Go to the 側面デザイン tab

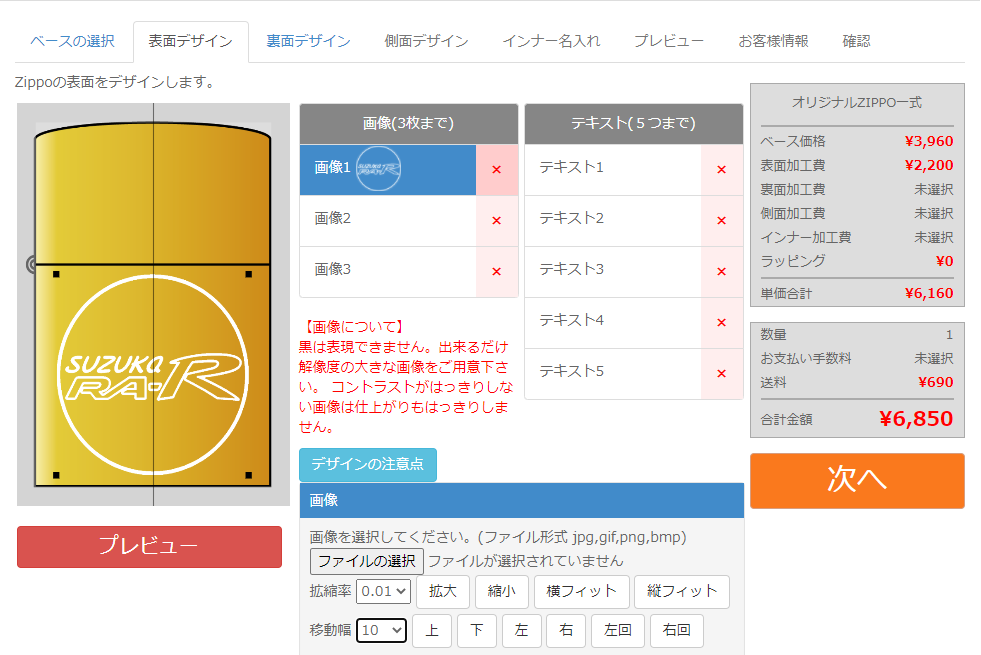(x=426, y=41)
